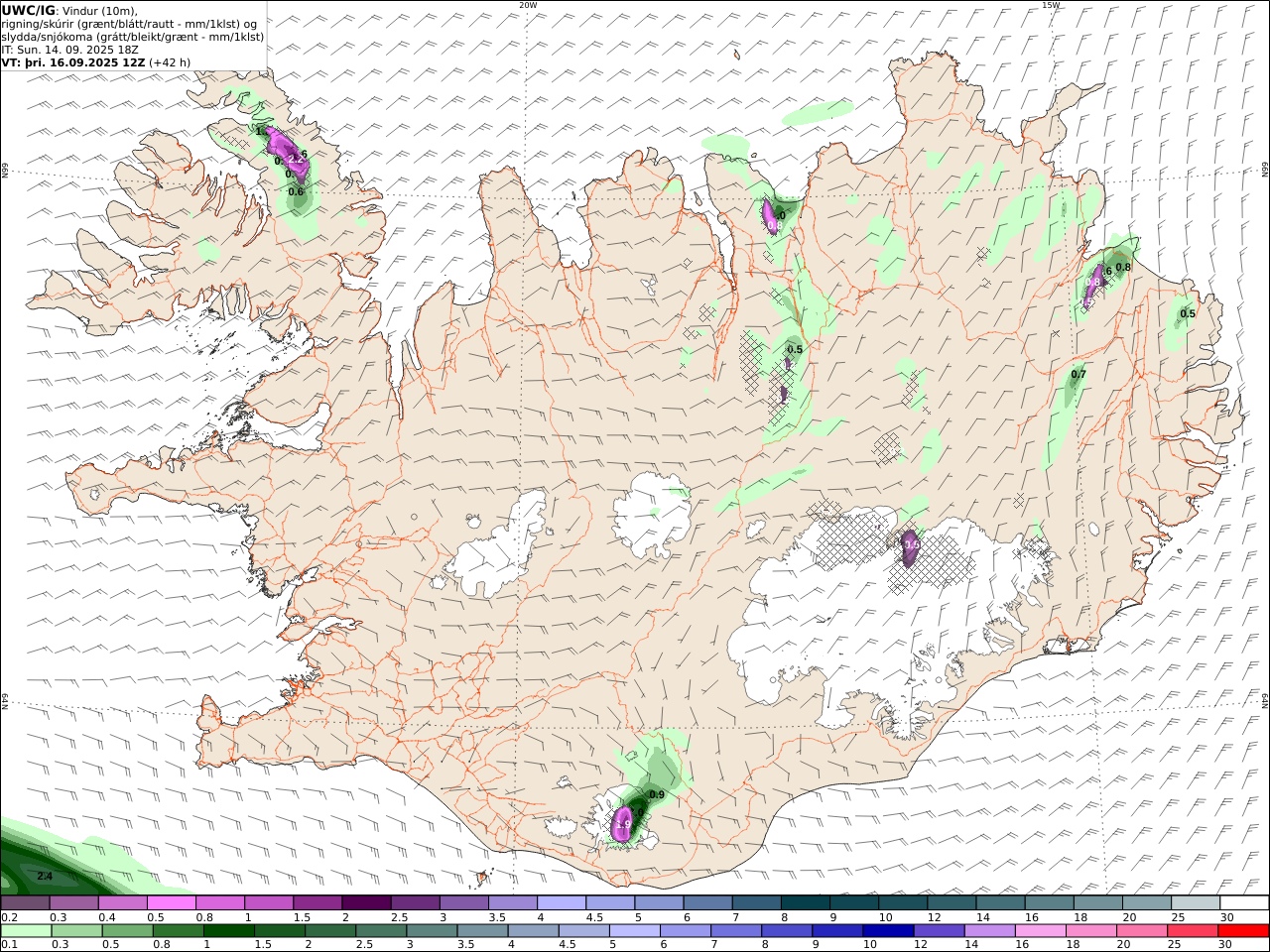Pick lower legend swatch between 0.5 and 0.8
Image resolution: width=1270 pixels, height=952 pixels.
click(x=127, y=931)
